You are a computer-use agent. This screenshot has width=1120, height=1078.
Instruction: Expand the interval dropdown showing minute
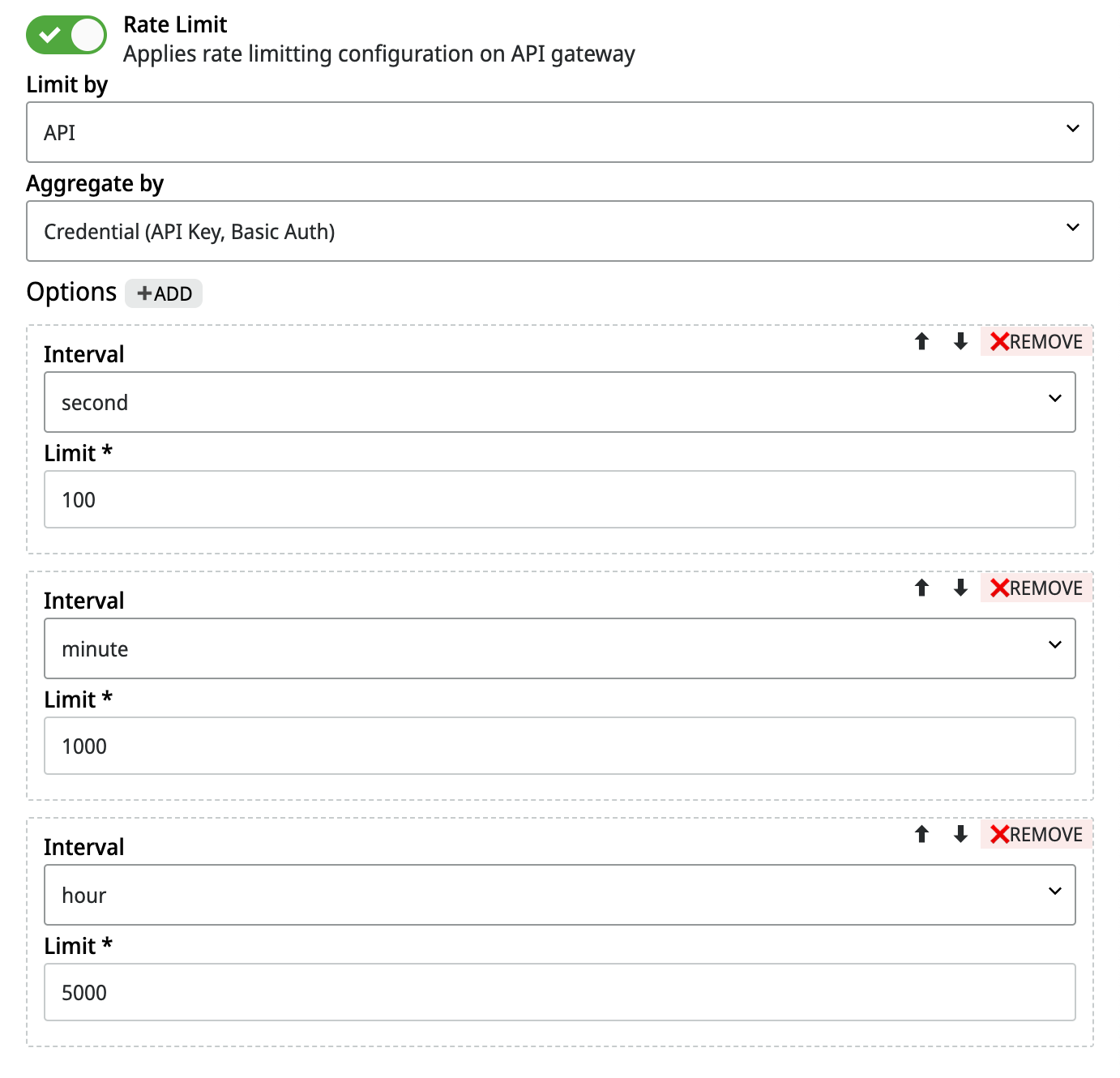[559, 648]
